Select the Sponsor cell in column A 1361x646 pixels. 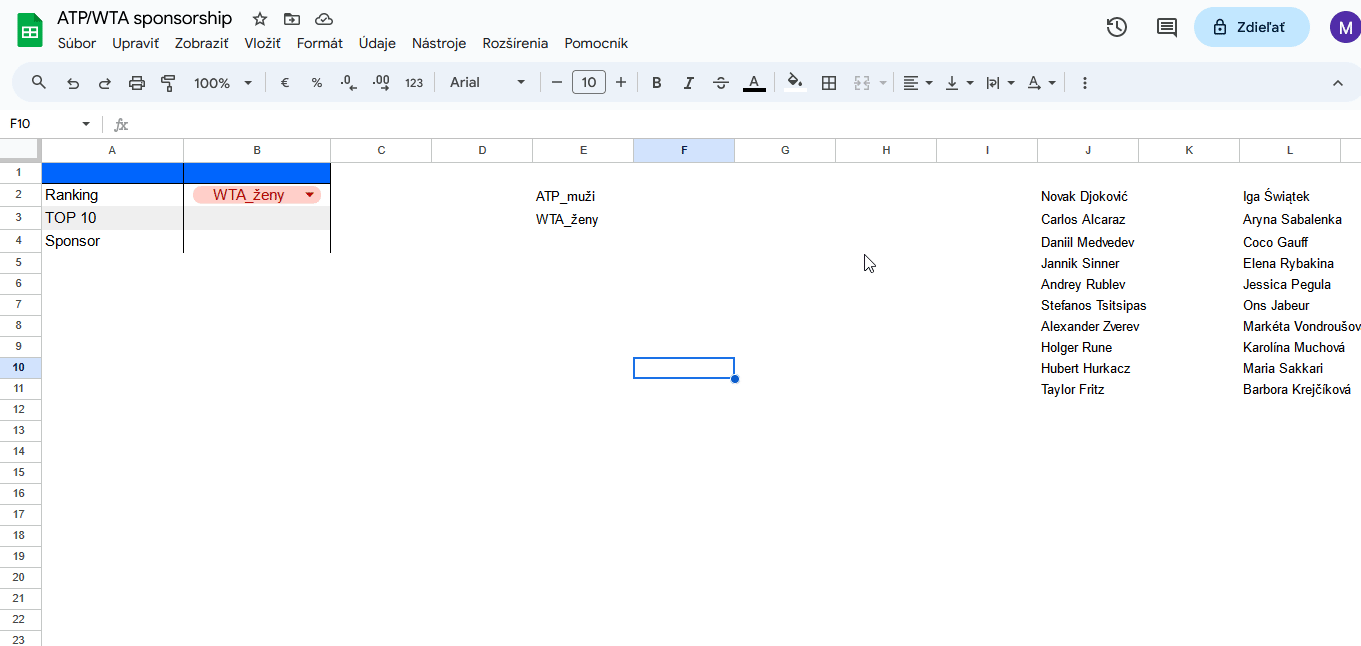(x=112, y=241)
